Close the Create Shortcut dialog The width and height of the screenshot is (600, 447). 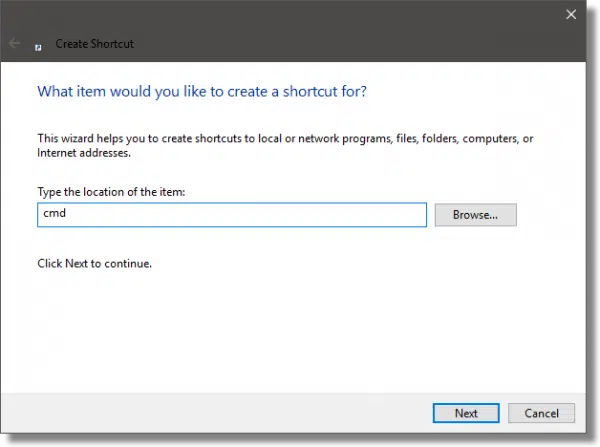pyautogui.click(x=571, y=15)
